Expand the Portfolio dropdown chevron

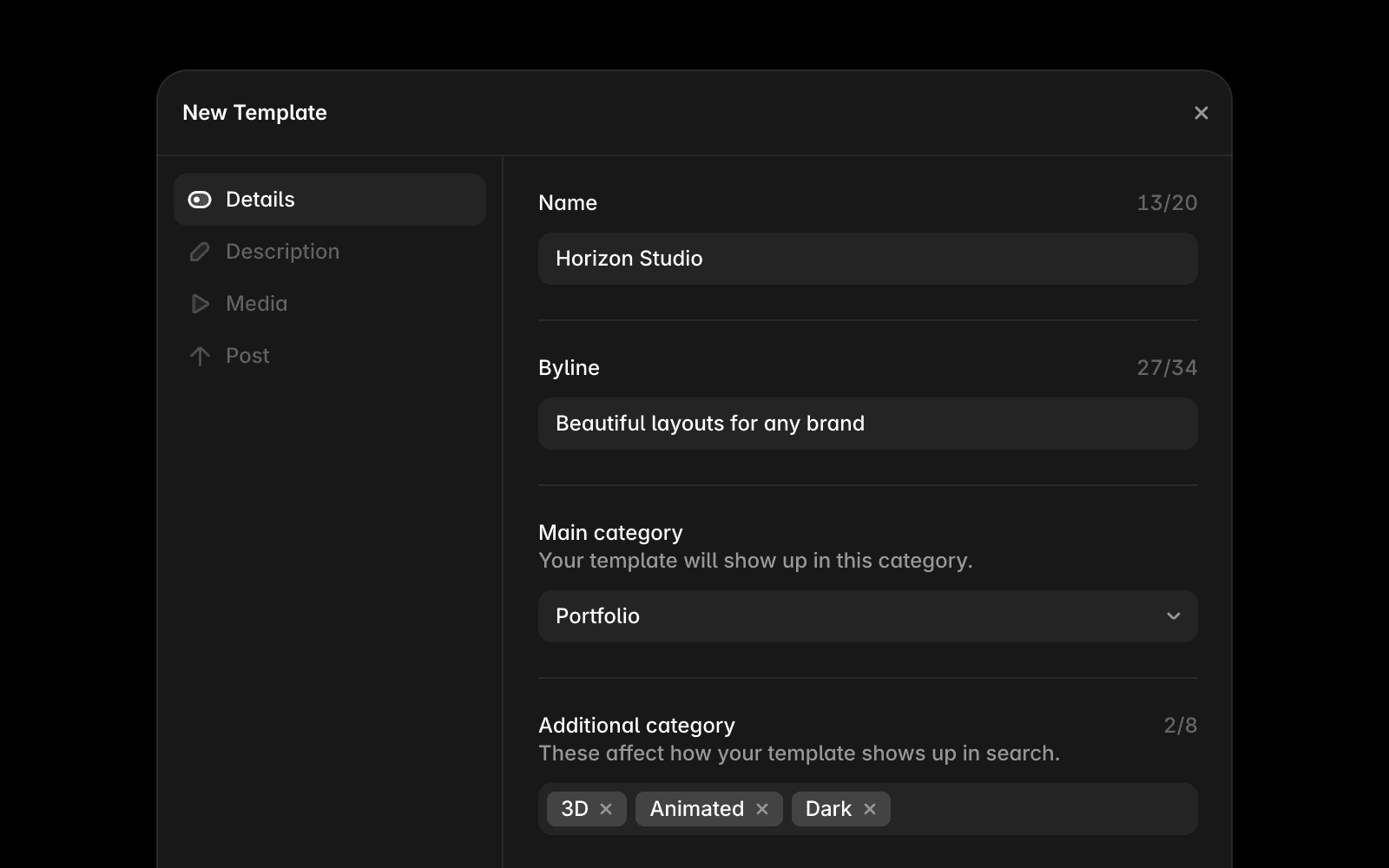point(1173,616)
